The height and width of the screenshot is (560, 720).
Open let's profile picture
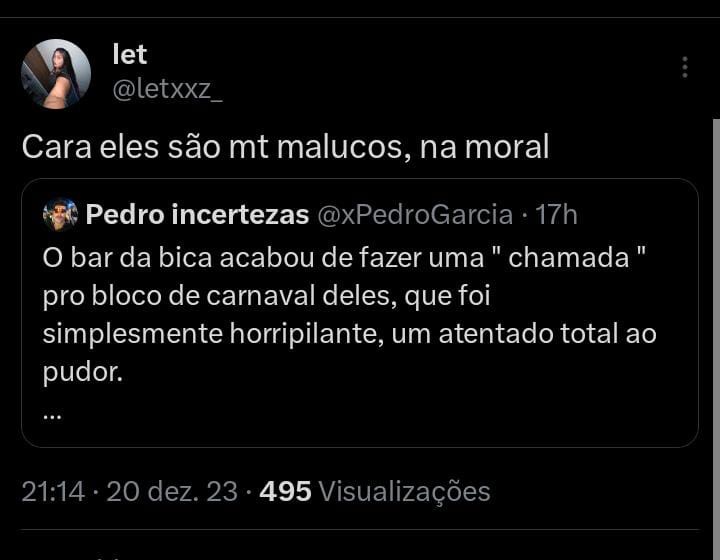pyautogui.click(x=56, y=74)
